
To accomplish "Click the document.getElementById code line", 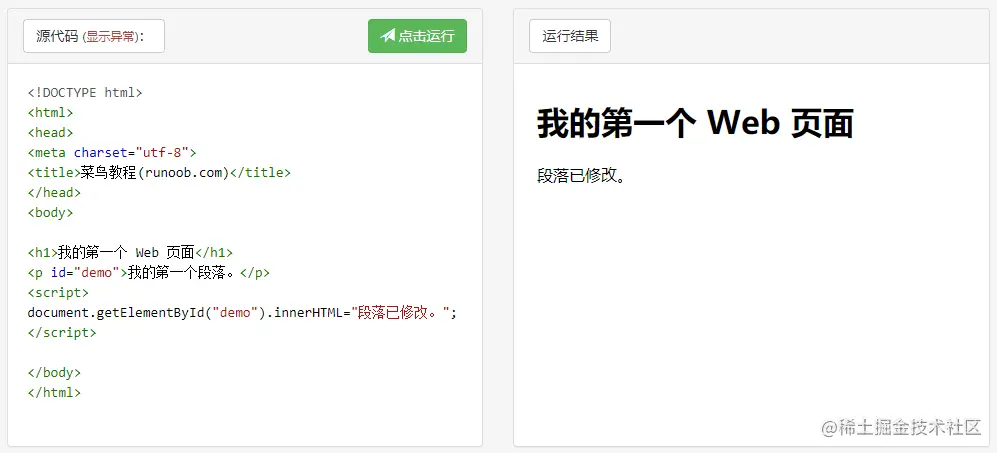I will pos(242,313).
